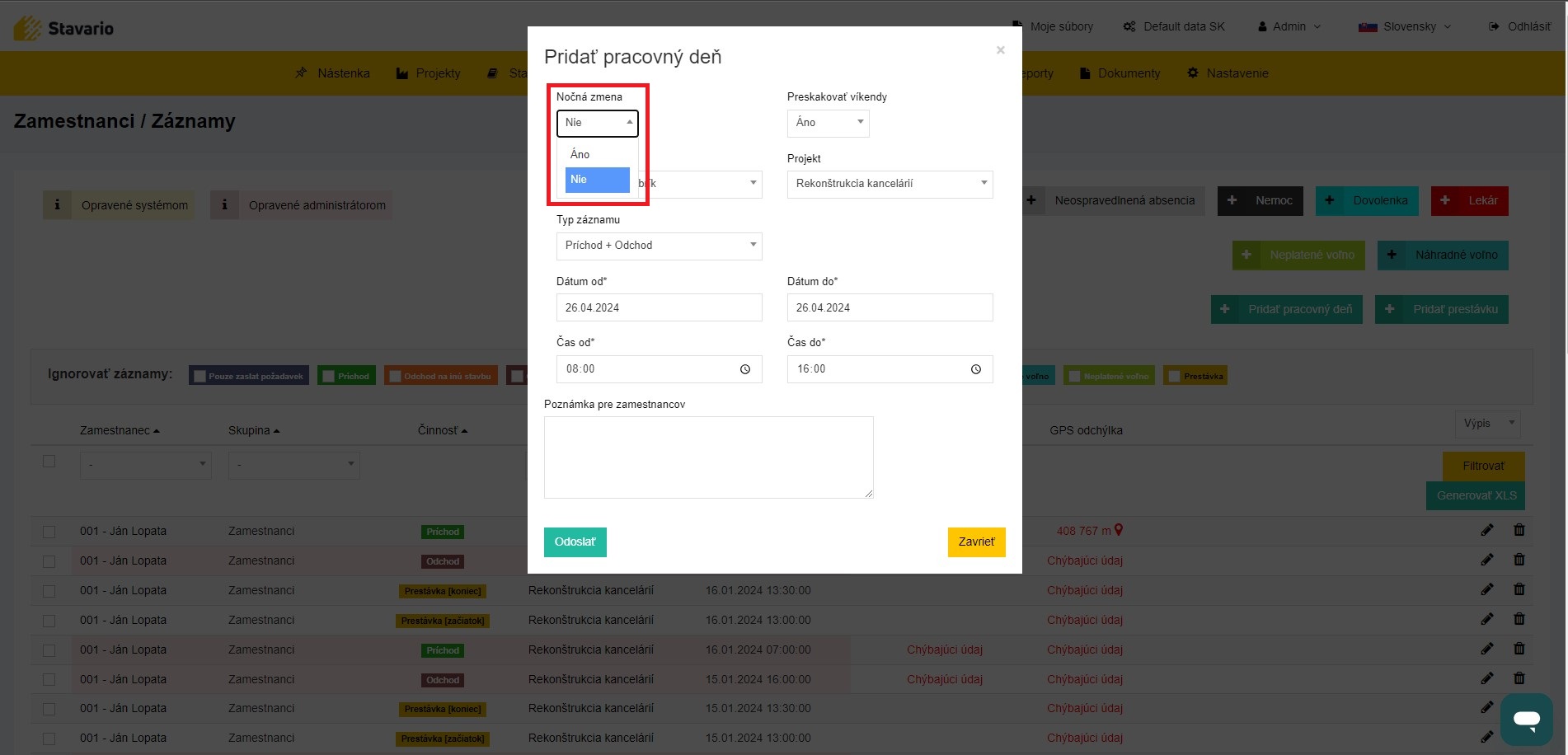
Task: Open the Nástenka menu item
Action: click(x=332, y=73)
